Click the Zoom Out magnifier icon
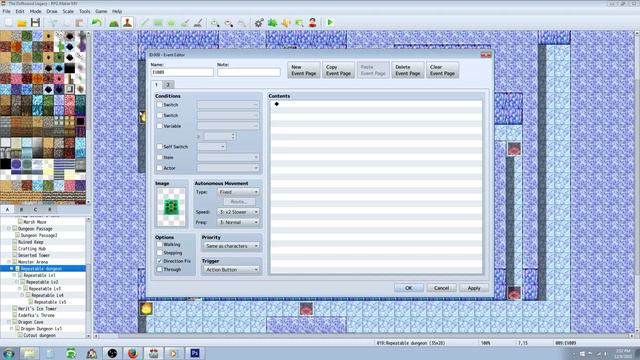 (x=229, y=23)
